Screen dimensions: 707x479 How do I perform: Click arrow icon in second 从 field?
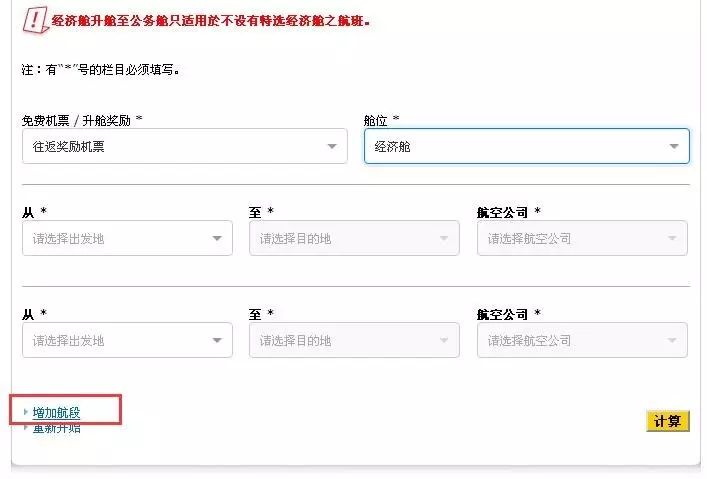tap(217, 341)
